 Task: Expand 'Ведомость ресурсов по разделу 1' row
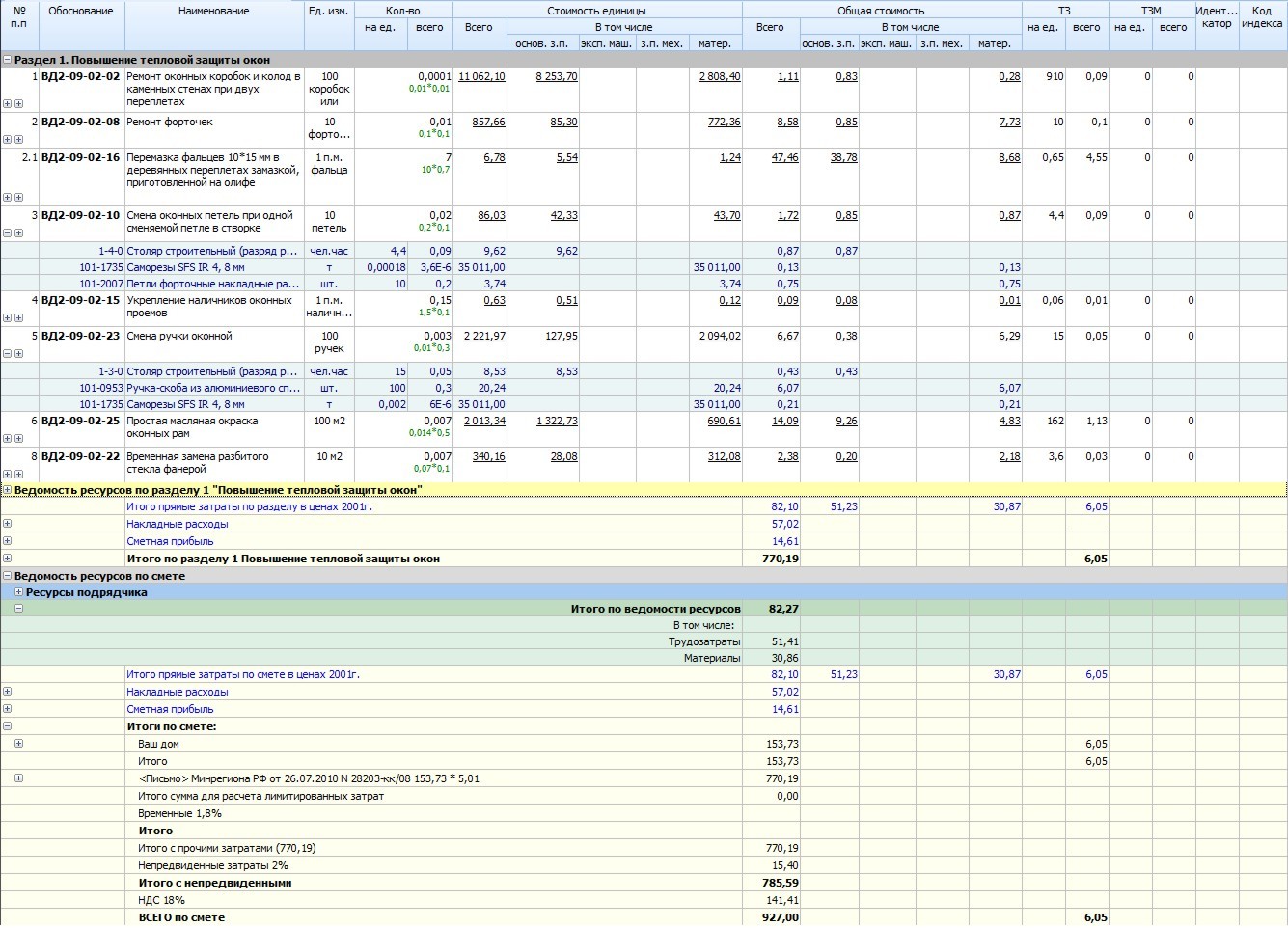[8, 490]
